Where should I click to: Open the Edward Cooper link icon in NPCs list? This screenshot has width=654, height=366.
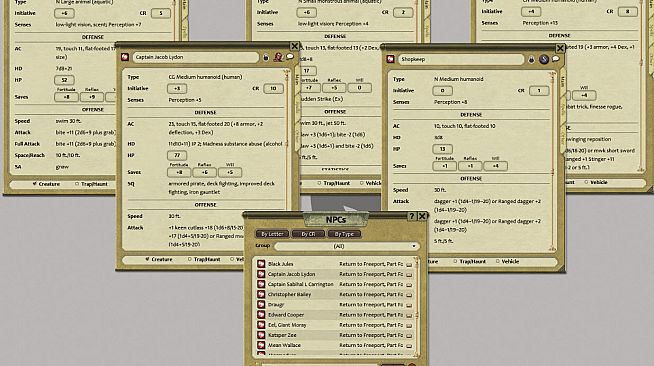point(261,315)
